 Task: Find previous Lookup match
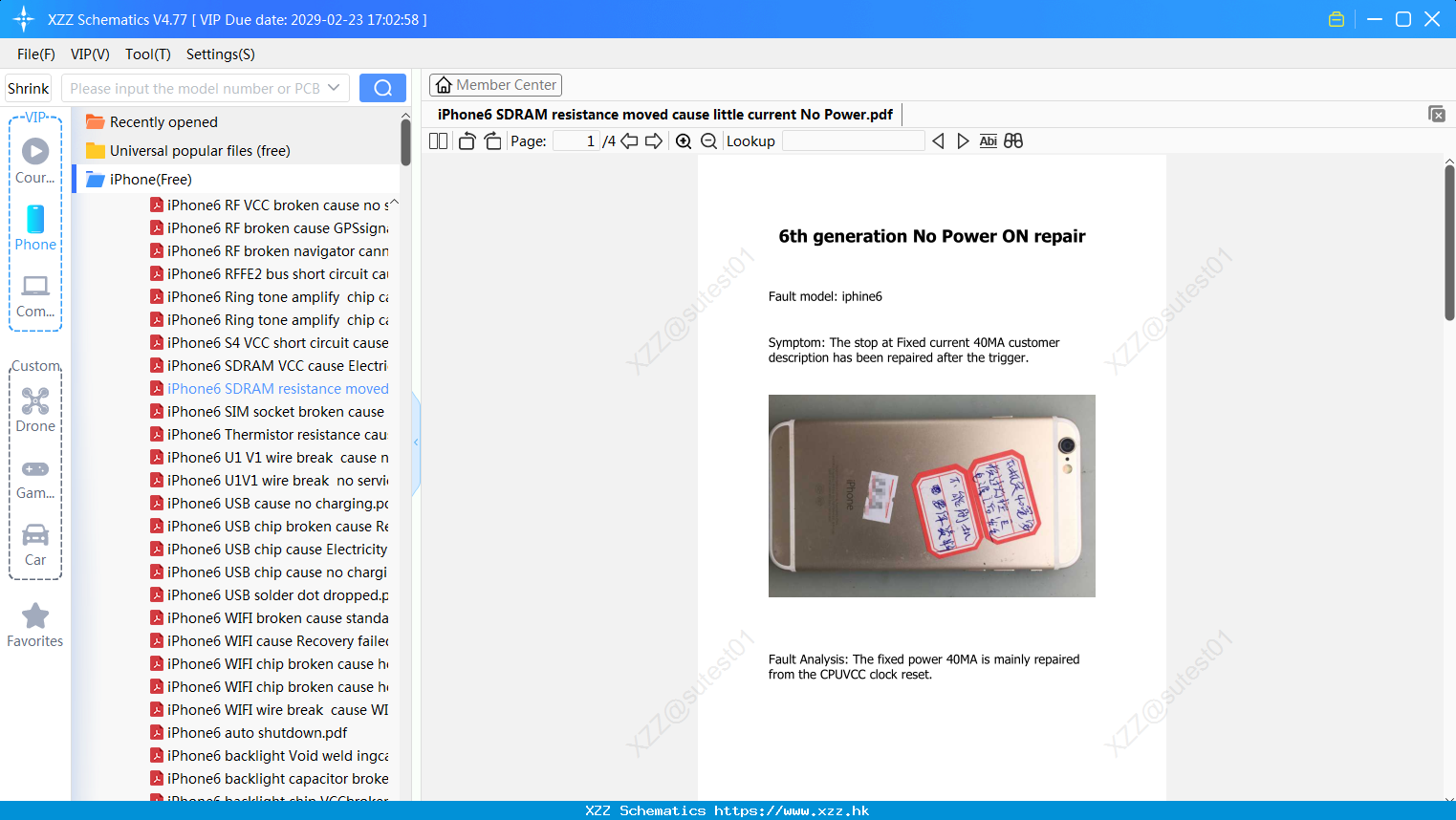938,141
